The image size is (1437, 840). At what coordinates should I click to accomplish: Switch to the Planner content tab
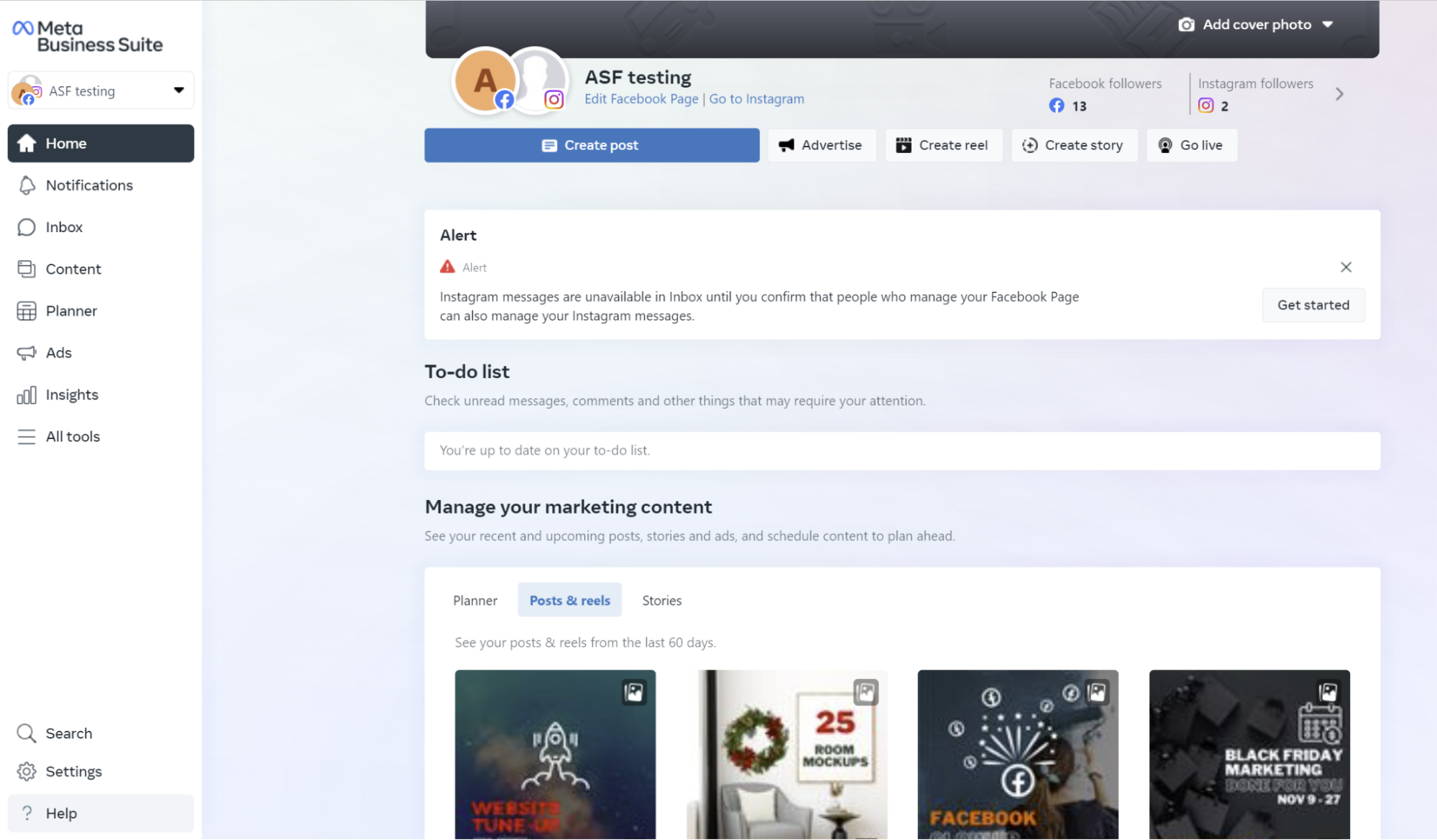coord(474,600)
